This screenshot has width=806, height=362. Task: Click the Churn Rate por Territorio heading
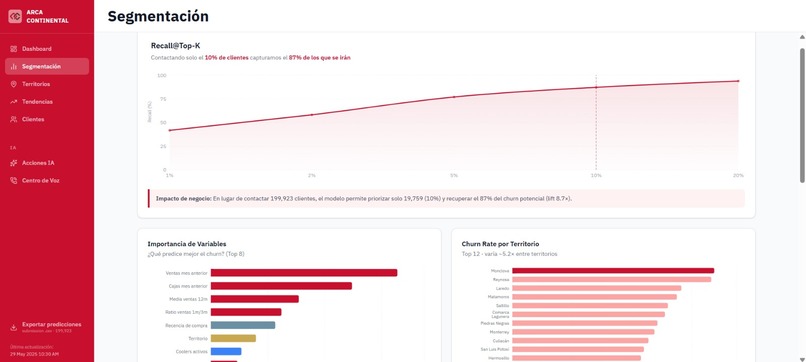click(500, 244)
